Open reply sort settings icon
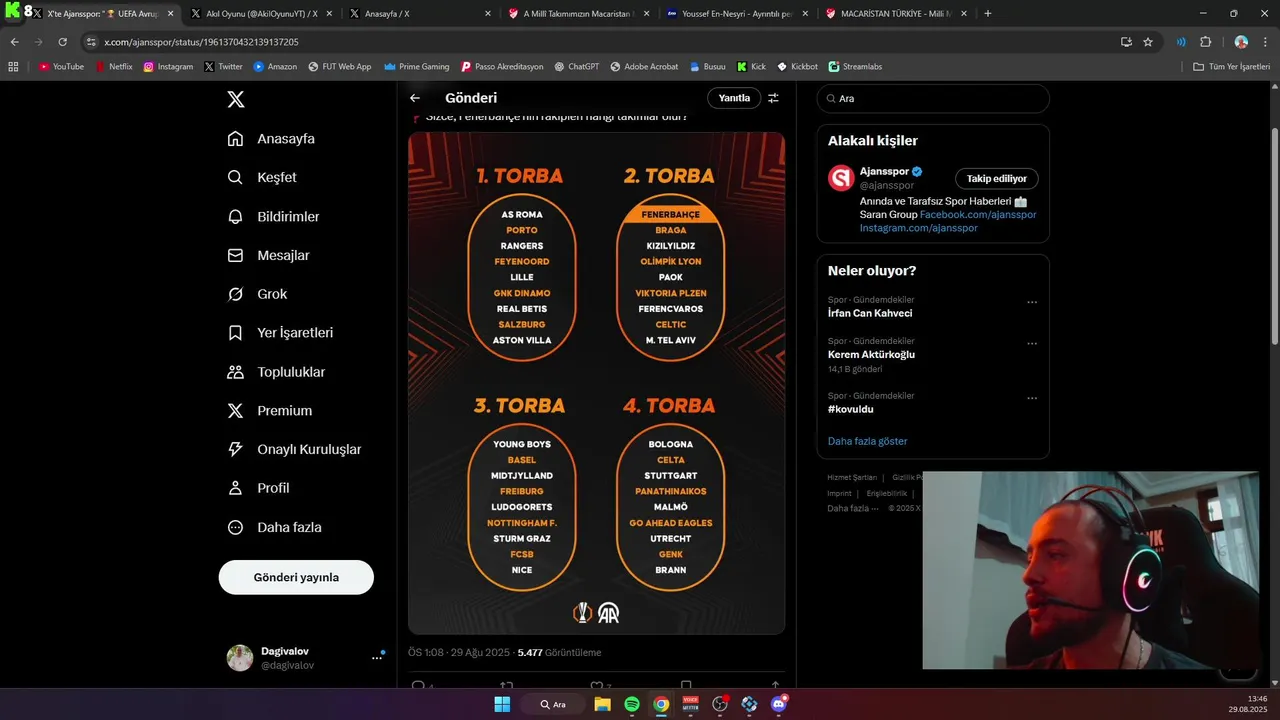Image resolution: width=1280 pixels, height=720 pixels. 773,98
